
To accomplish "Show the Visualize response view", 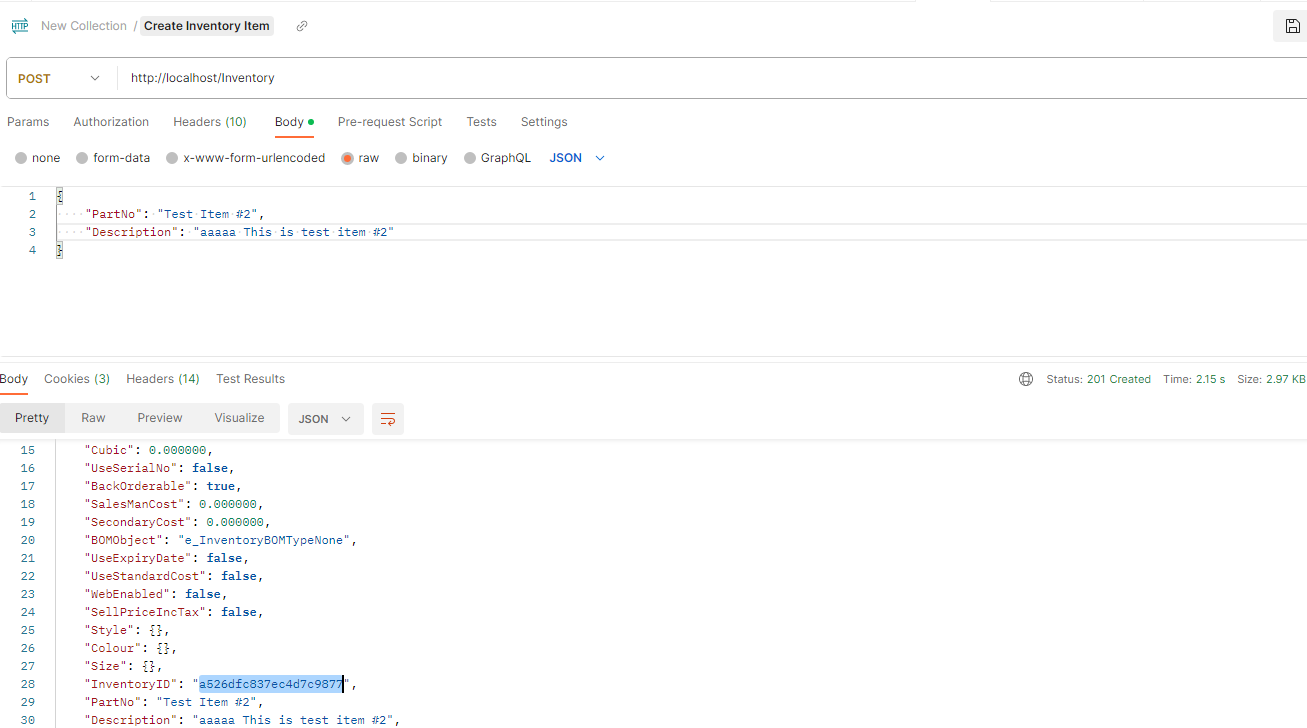I will (x=239, y=418).
